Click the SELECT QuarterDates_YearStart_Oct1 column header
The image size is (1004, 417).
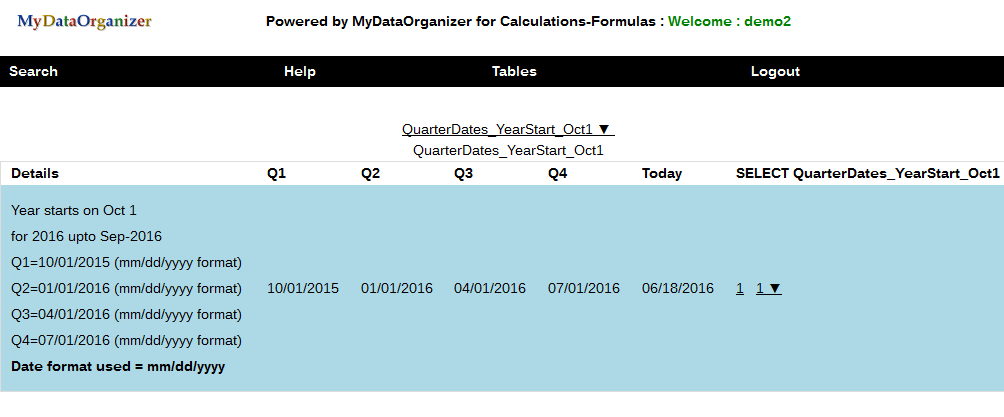pos(867,173)
